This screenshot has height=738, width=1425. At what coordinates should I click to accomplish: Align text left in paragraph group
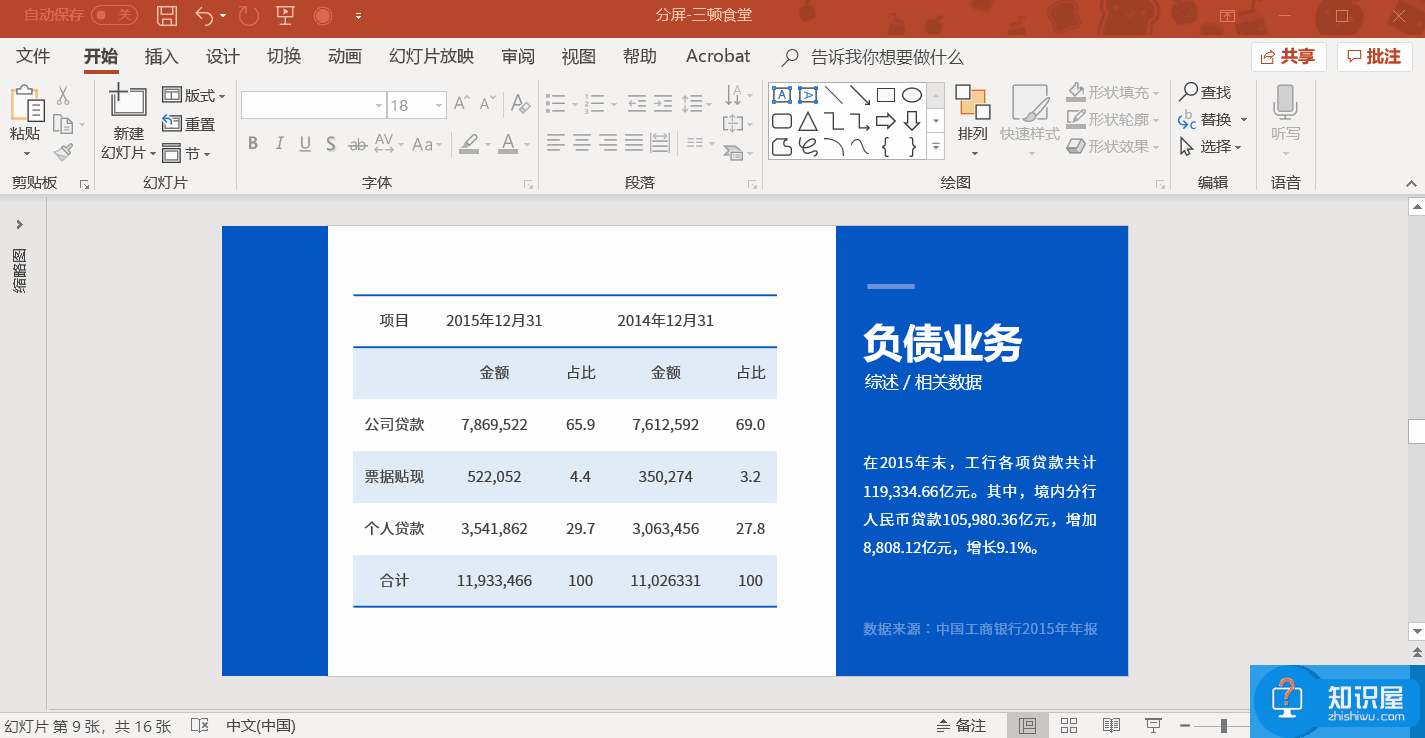(556, 143)
